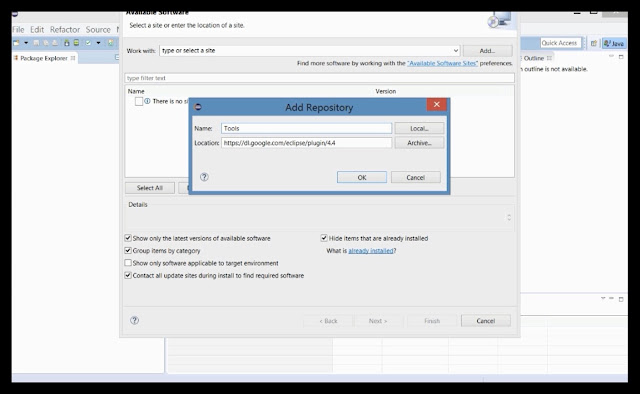Close the Outline view tab icon
Viewport: 640px width, 394px height.
[x=549, y=58]
